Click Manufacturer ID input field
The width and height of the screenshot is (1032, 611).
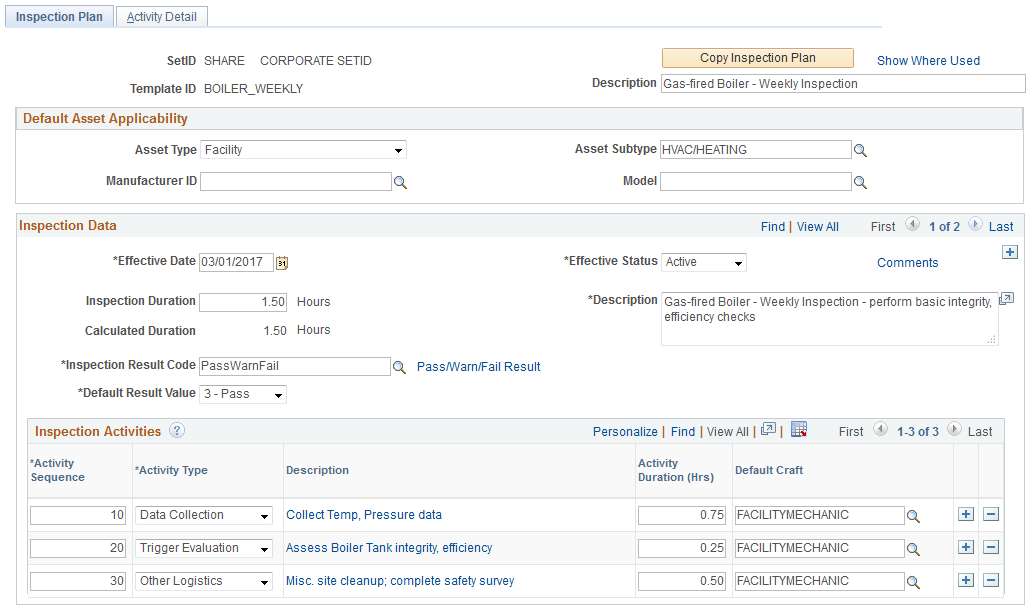pos(296,182)
